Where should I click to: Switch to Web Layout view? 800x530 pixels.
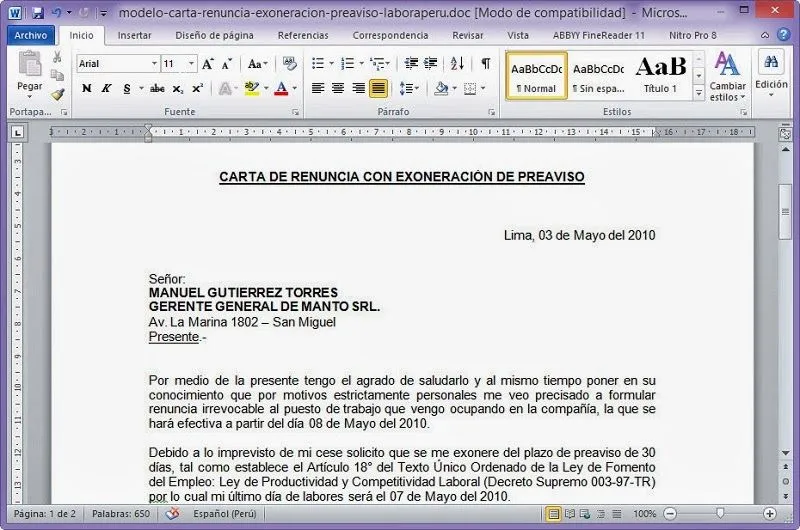(585, 514)
